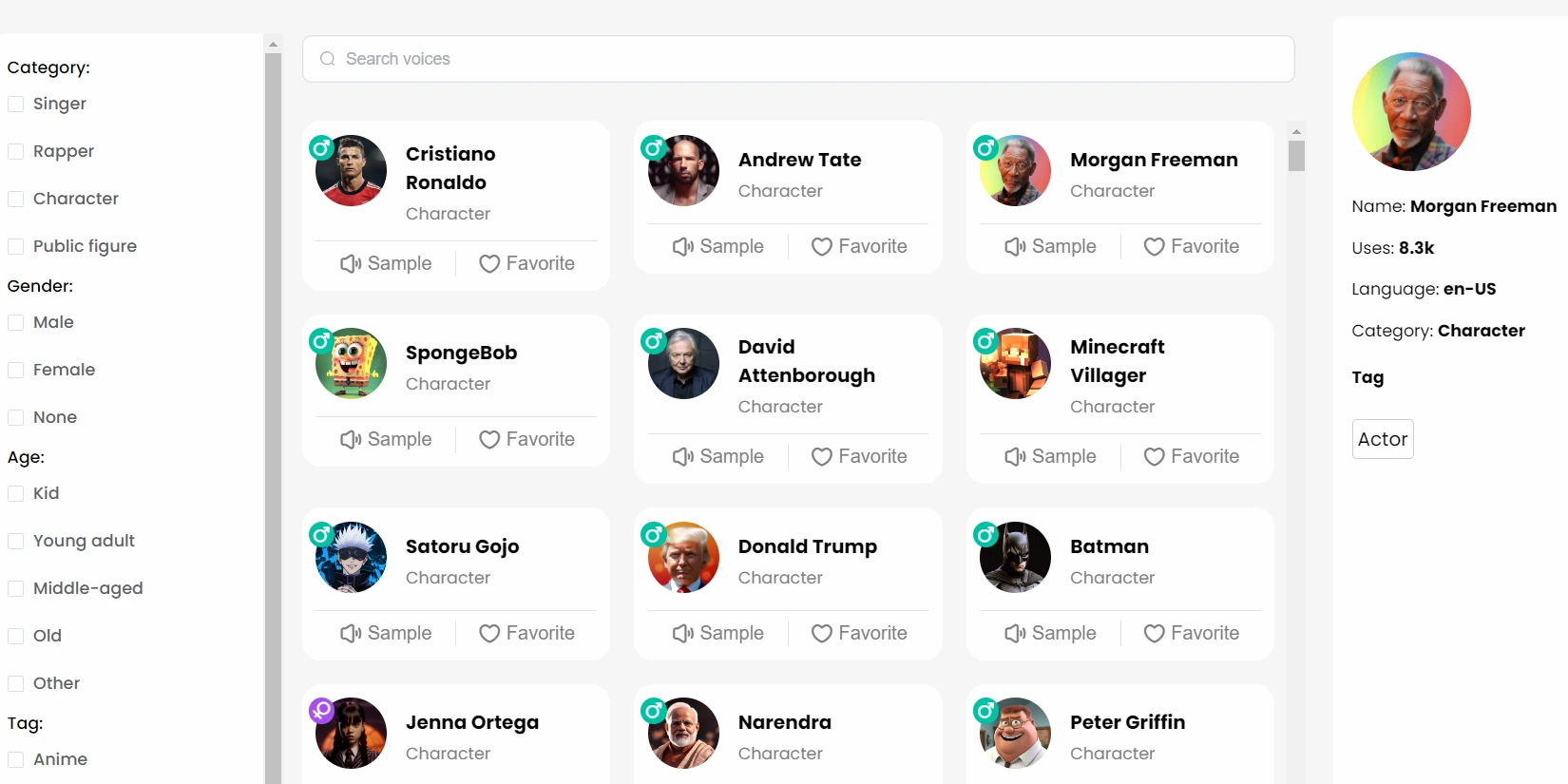Play the Batman voice sample

1050,633
